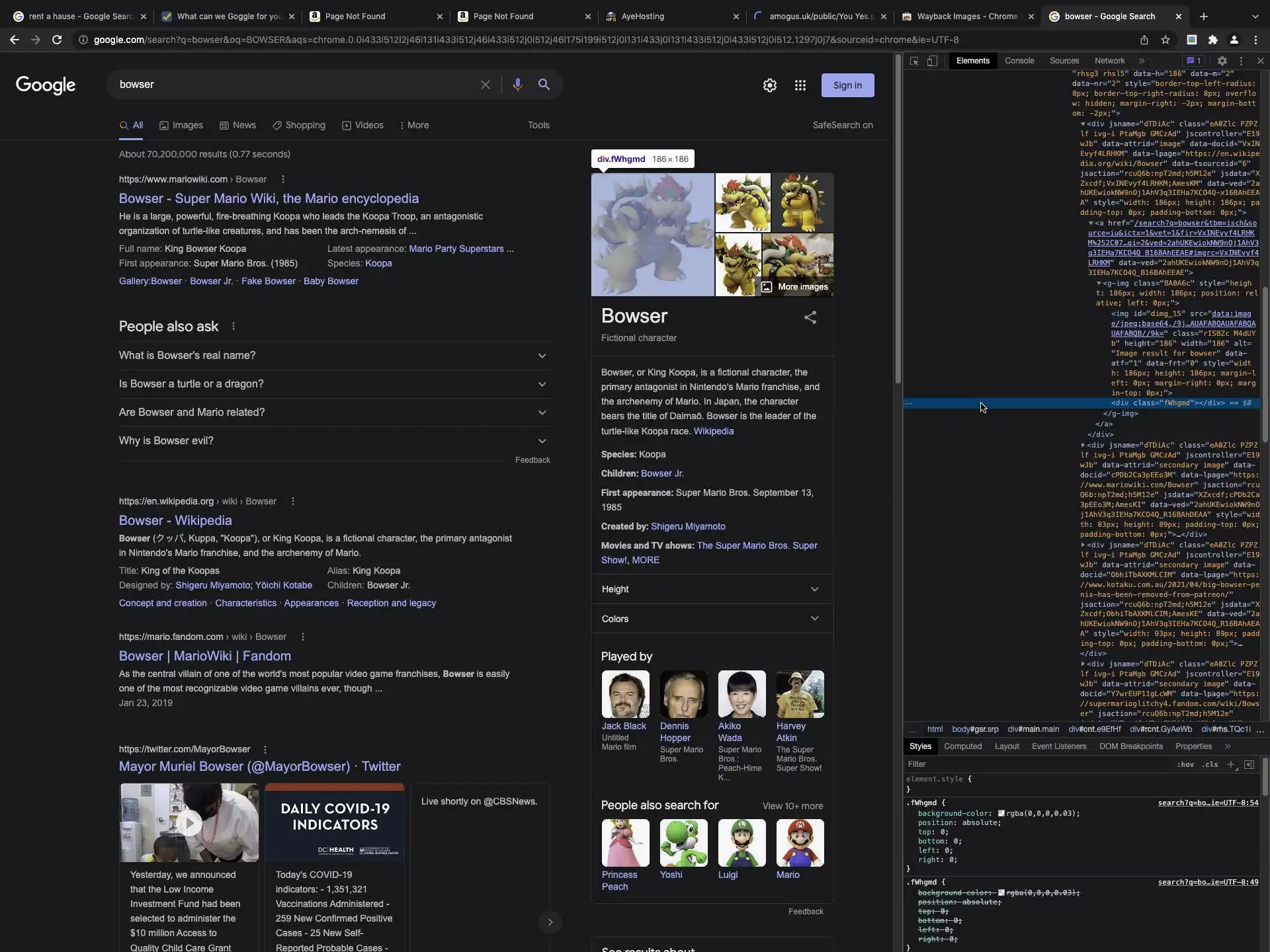
Task: Toggle the DevTools device toolbar icon
Action: coord(932,61)
